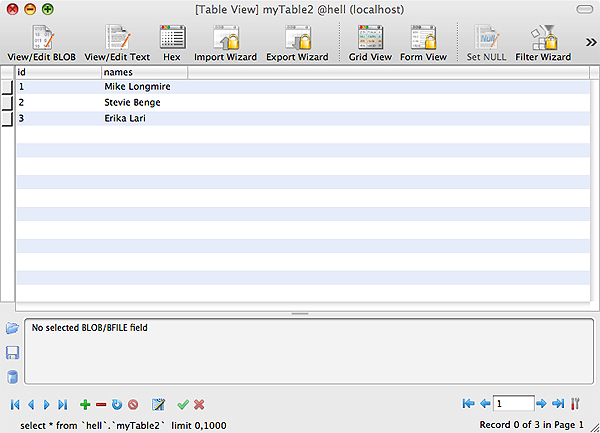Screen dimensions: 600x433
Task: Select the id cell of the Stevie Benge row
Action: (59, 103)
